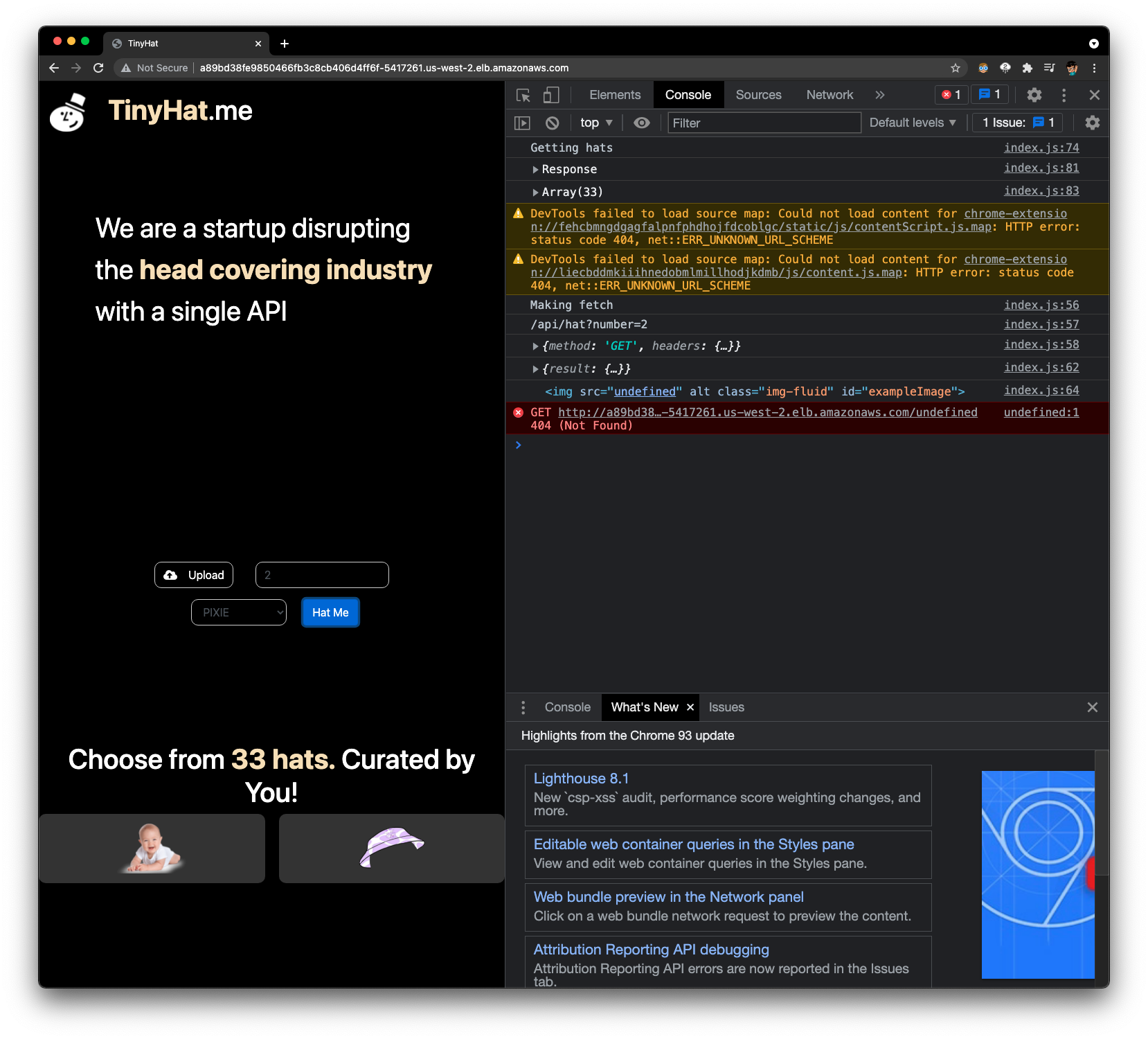Viewport: 1148px width, 1039px height.
Task: Open live expression with the eye icon
Action: point(642,123)
